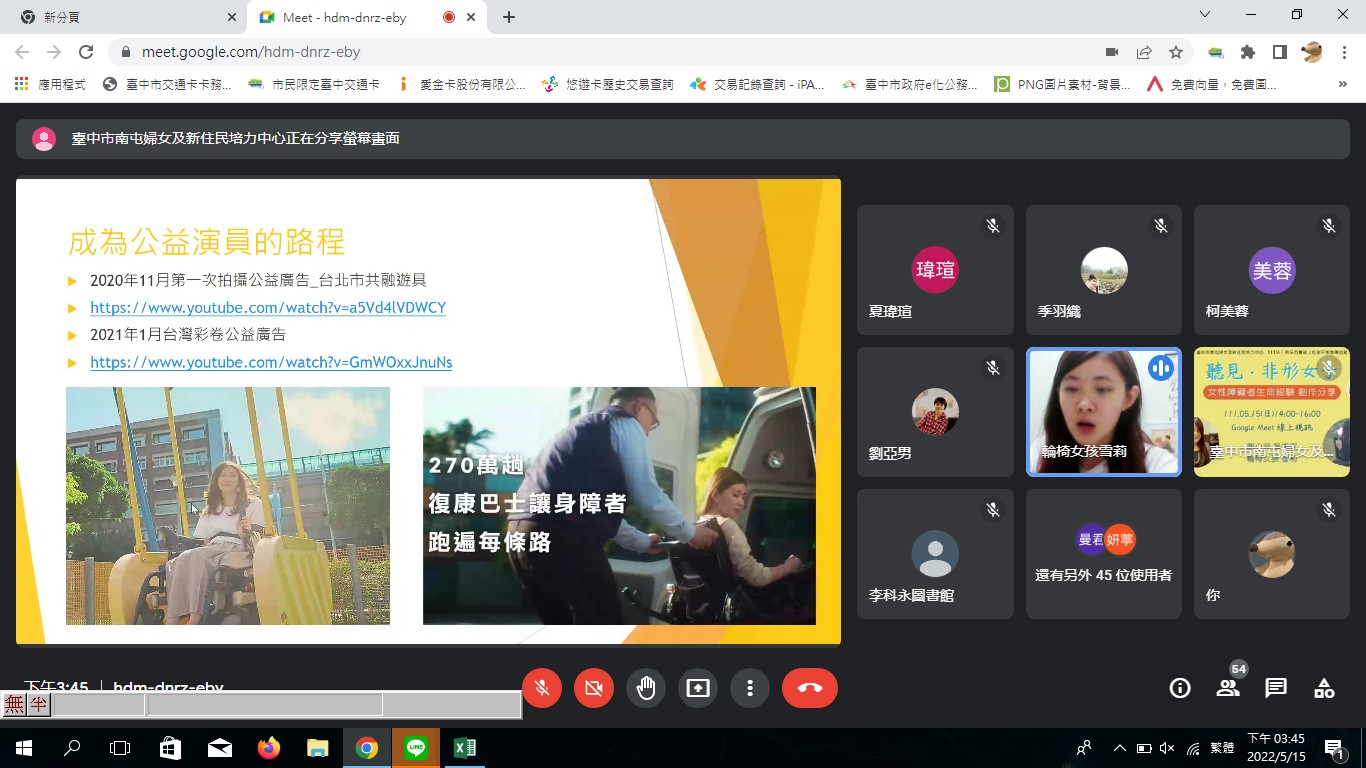The image size is (1366, 768).
Task: Click the present screen icon
Action: tap(698, 688)
